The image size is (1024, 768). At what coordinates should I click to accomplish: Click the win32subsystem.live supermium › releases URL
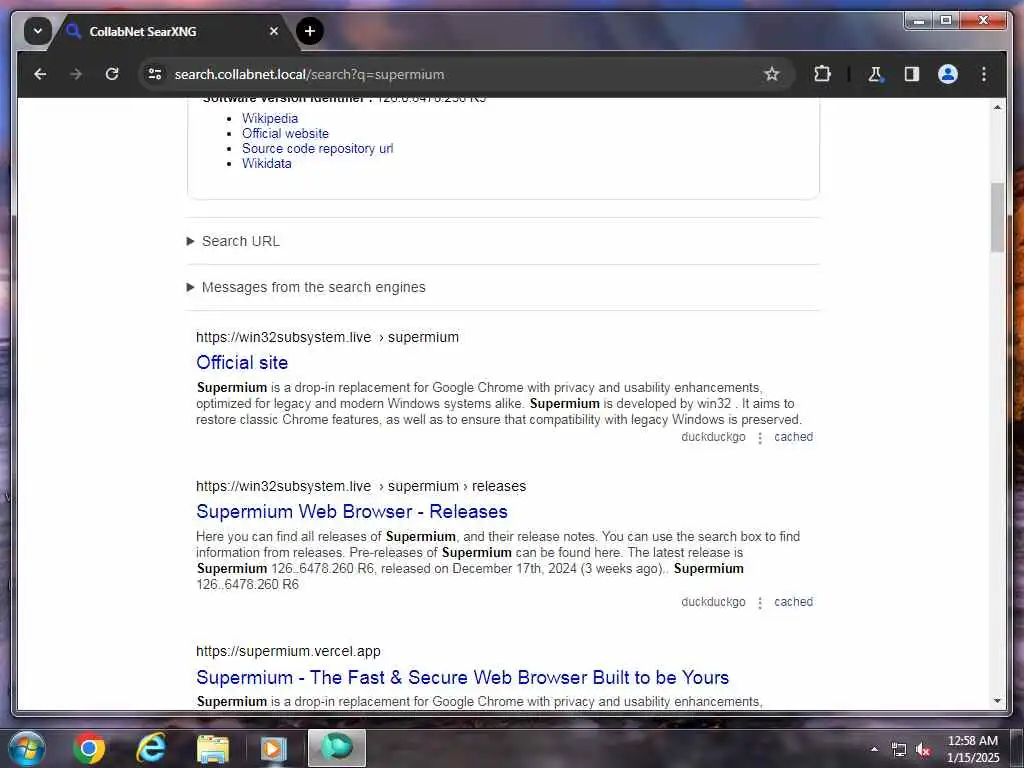coord(361,486)
